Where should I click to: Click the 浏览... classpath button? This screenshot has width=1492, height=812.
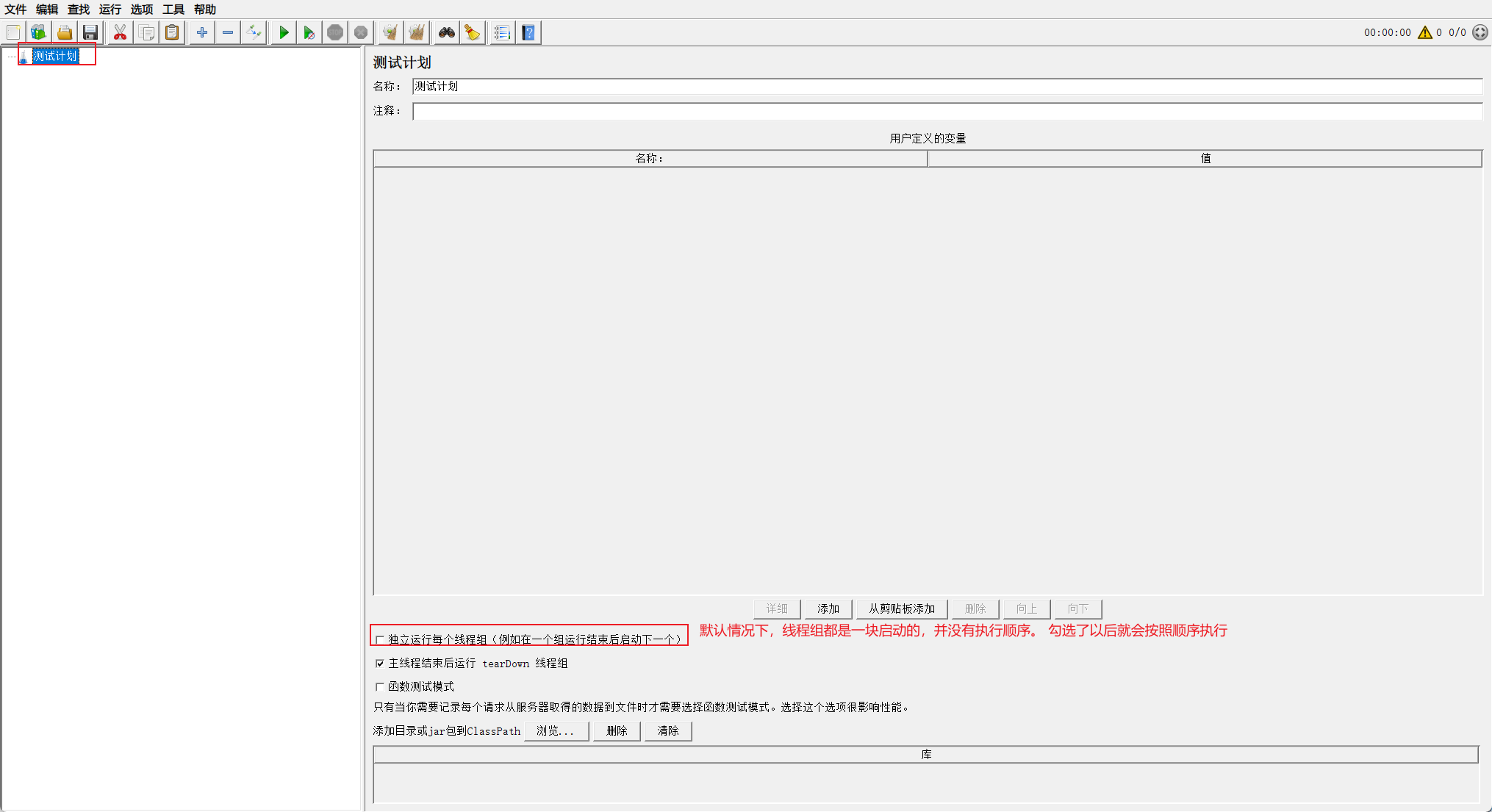556,730
